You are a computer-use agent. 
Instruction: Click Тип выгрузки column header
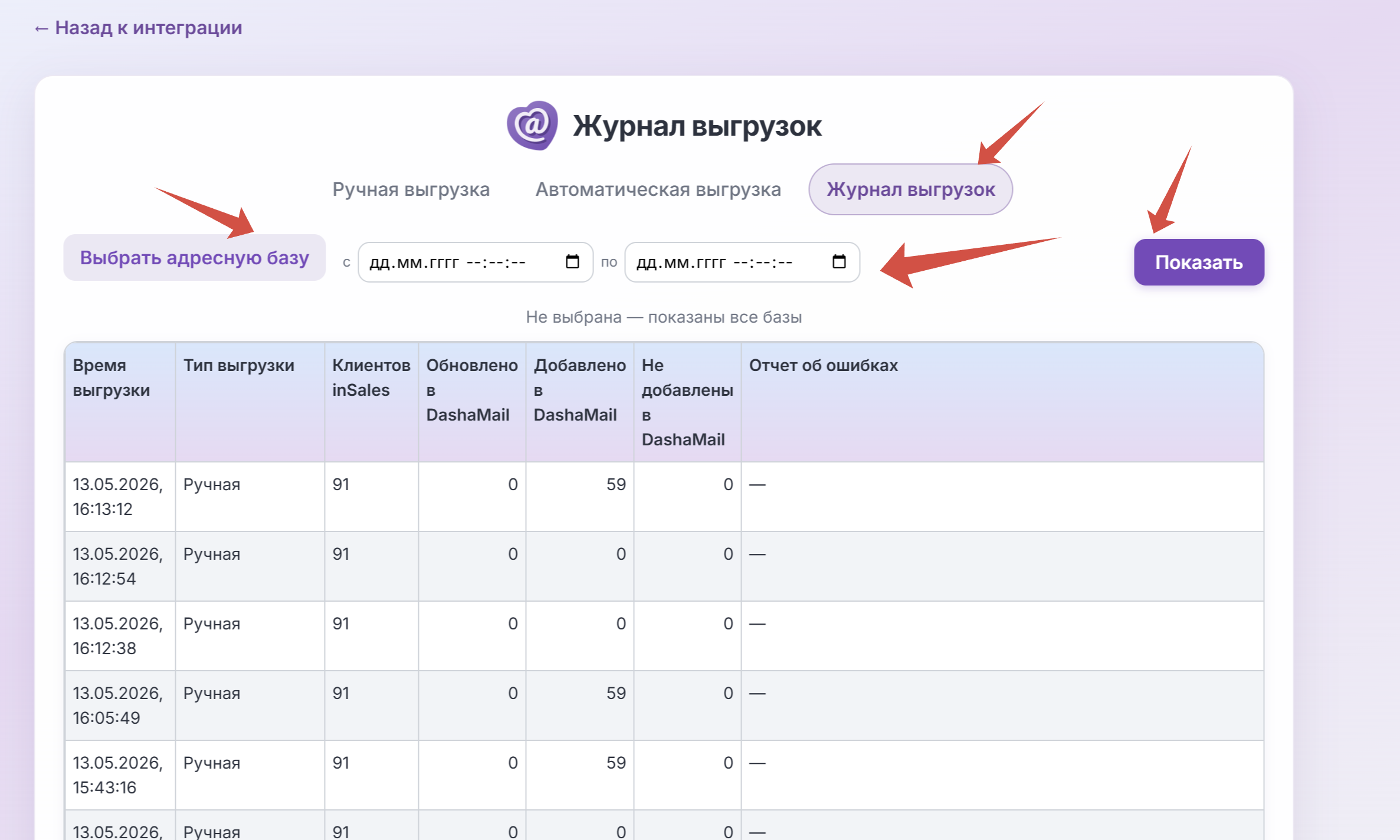coord(250,402)
